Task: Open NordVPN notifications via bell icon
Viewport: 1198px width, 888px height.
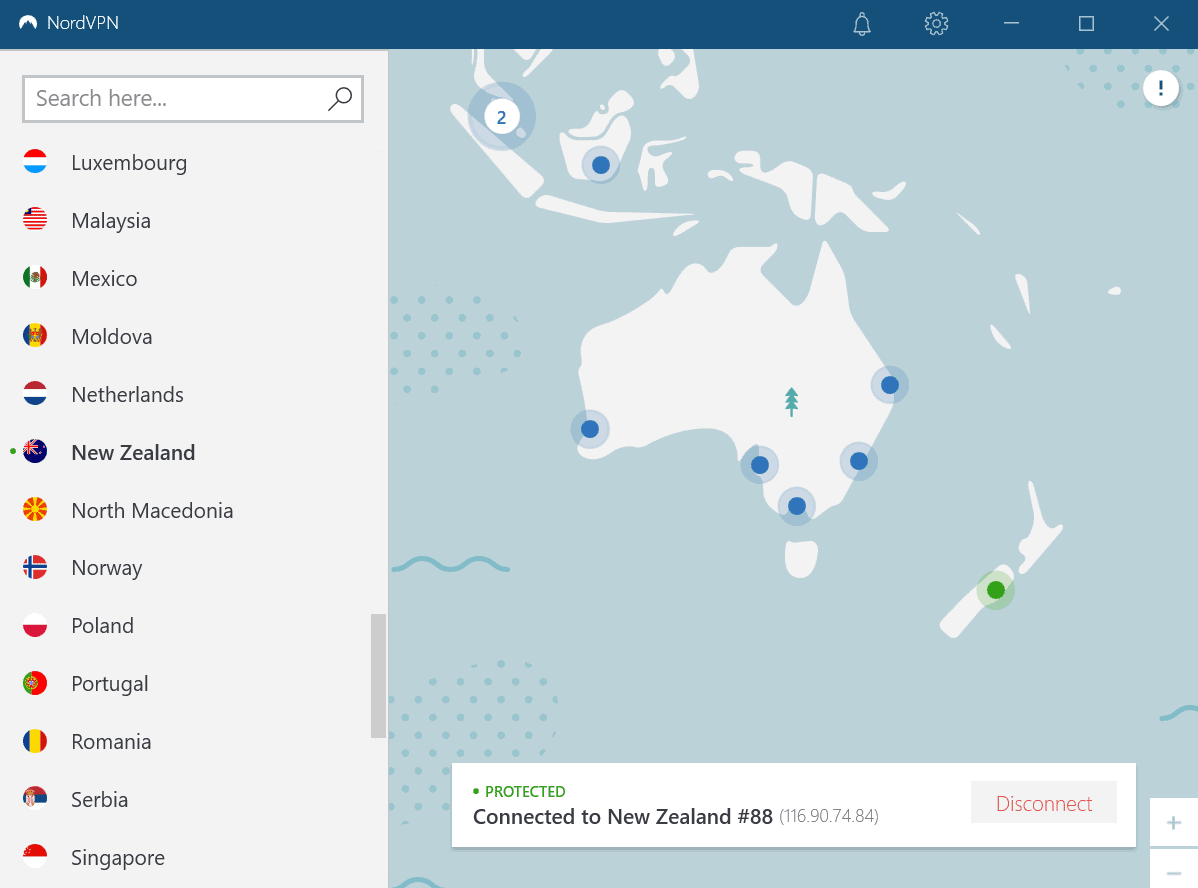Action: [x=861, y=23]
